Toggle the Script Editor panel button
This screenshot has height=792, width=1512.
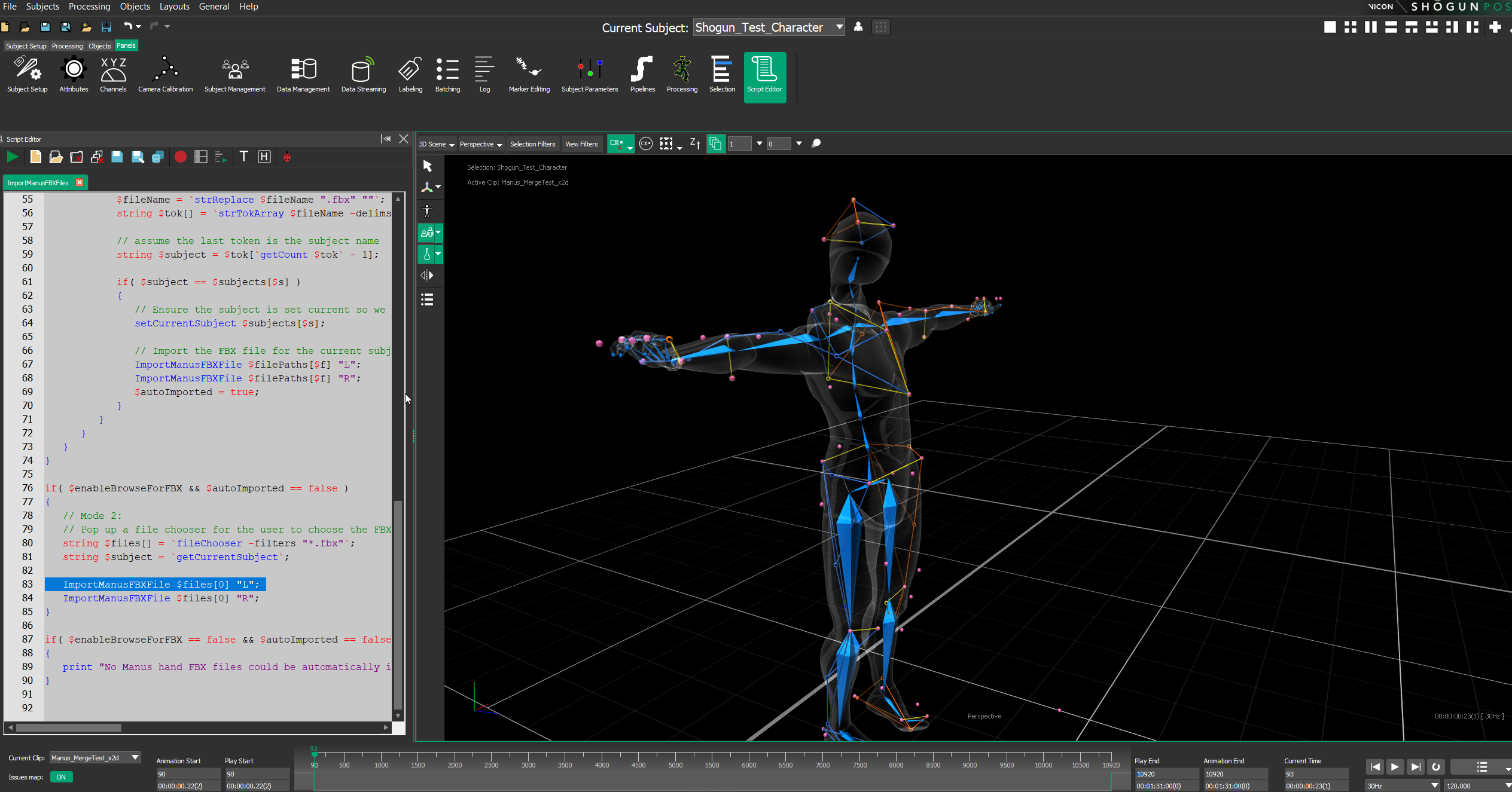(764, 75)
